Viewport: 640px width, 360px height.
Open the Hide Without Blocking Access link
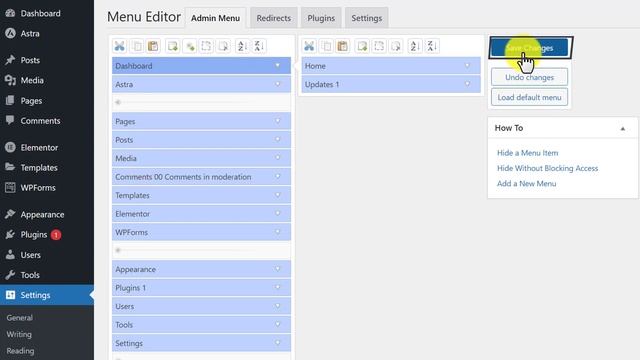coord(547,168)
